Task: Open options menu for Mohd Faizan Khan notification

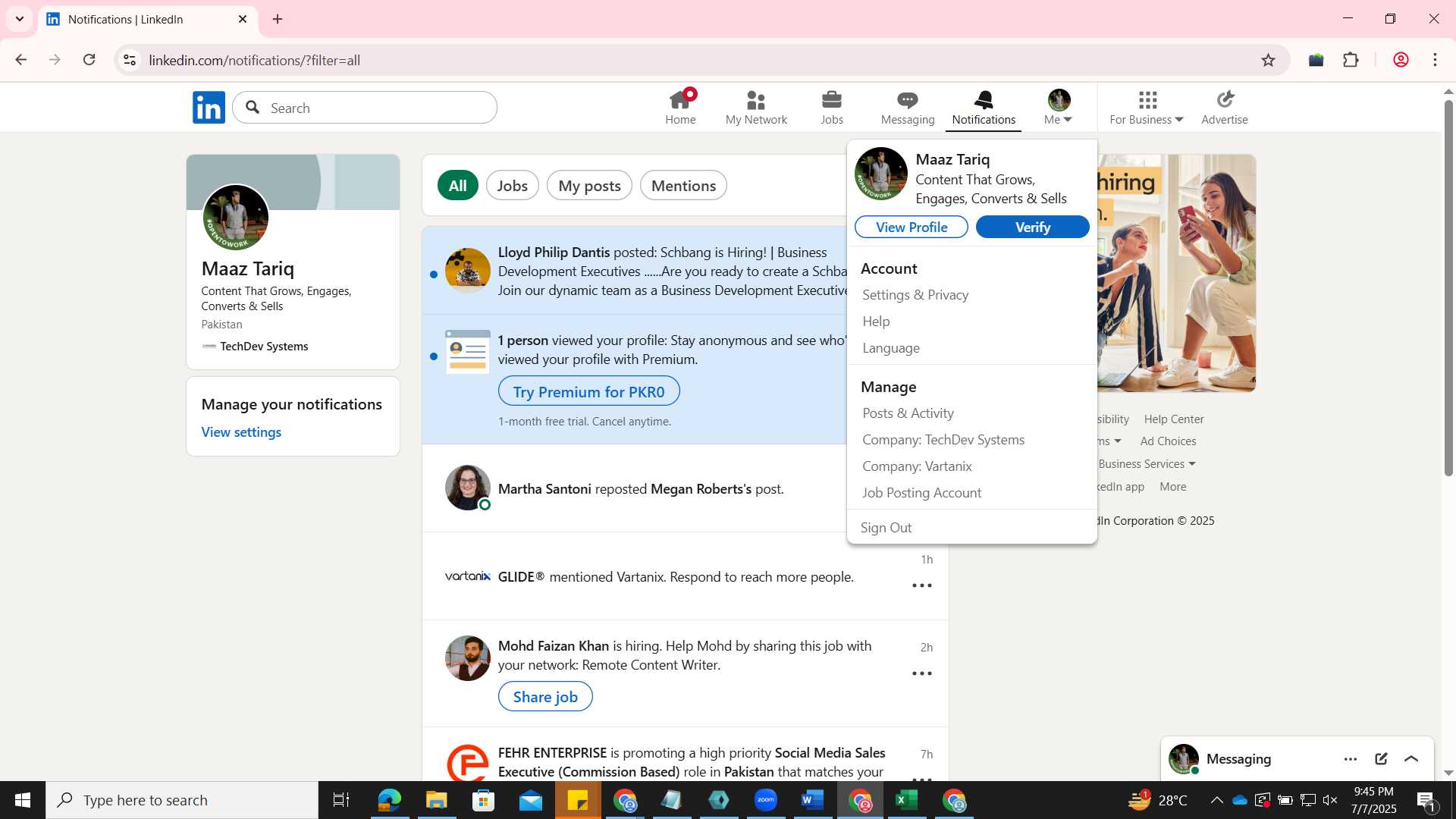Action: [921, 673]
